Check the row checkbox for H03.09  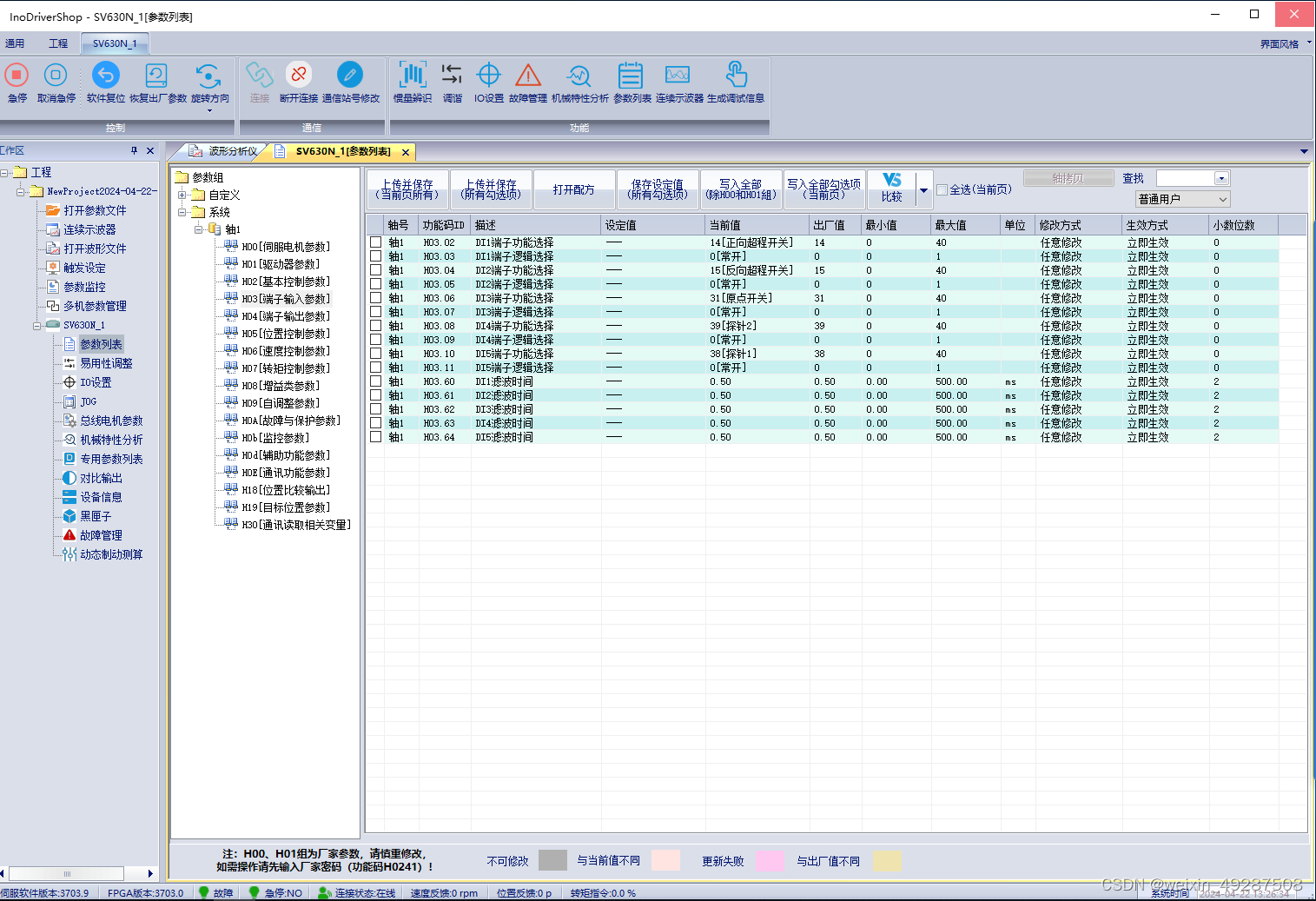click(x=376, y=340)
